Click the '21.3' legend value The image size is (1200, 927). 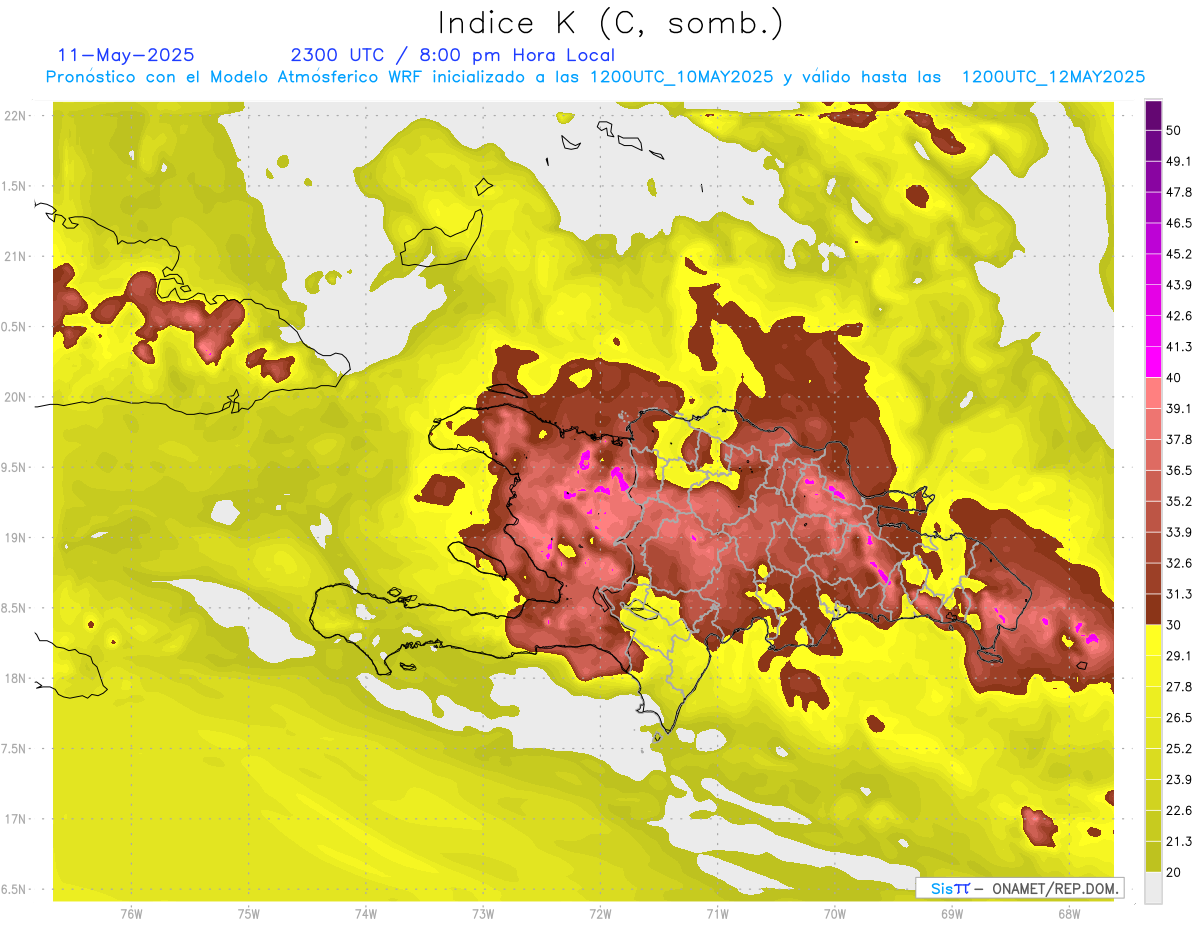(x=1178, y=841)
